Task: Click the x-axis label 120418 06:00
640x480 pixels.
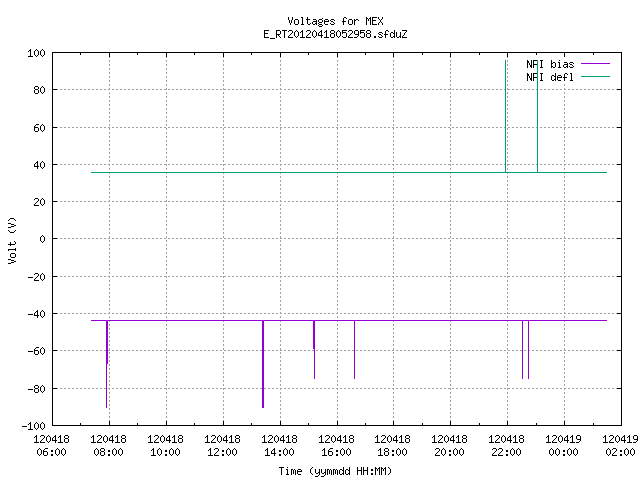Action: pyautogui.click(x=51, y=445)
